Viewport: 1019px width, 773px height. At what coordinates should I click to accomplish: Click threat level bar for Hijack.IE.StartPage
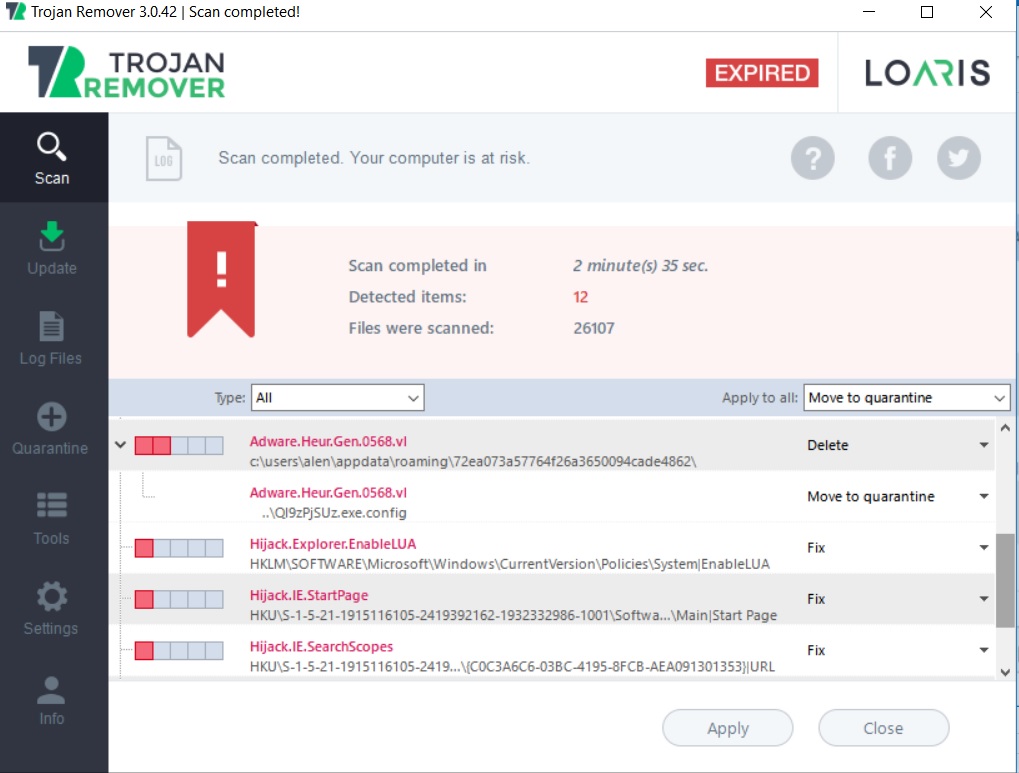pos(179,599)
